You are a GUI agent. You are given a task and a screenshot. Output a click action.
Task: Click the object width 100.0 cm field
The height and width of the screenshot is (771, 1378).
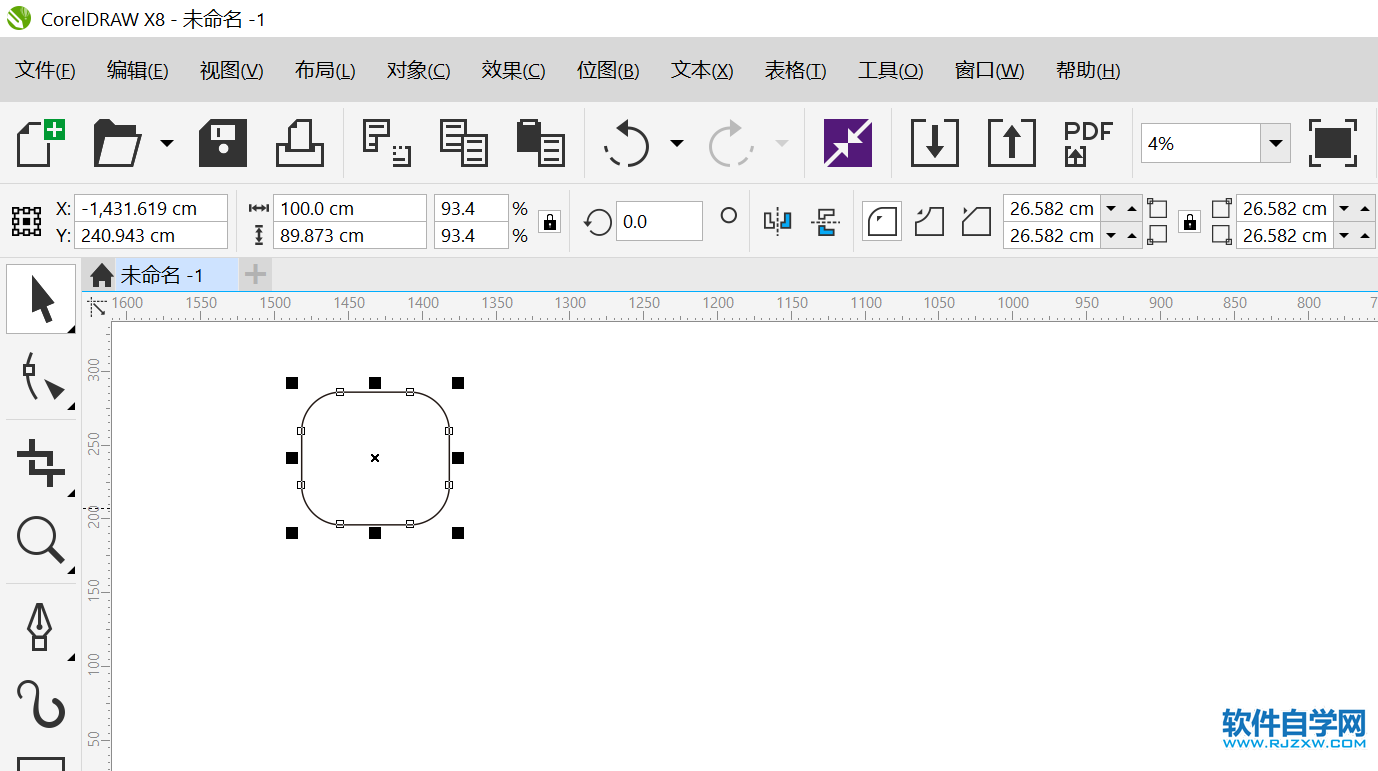[x=349, y=209]
